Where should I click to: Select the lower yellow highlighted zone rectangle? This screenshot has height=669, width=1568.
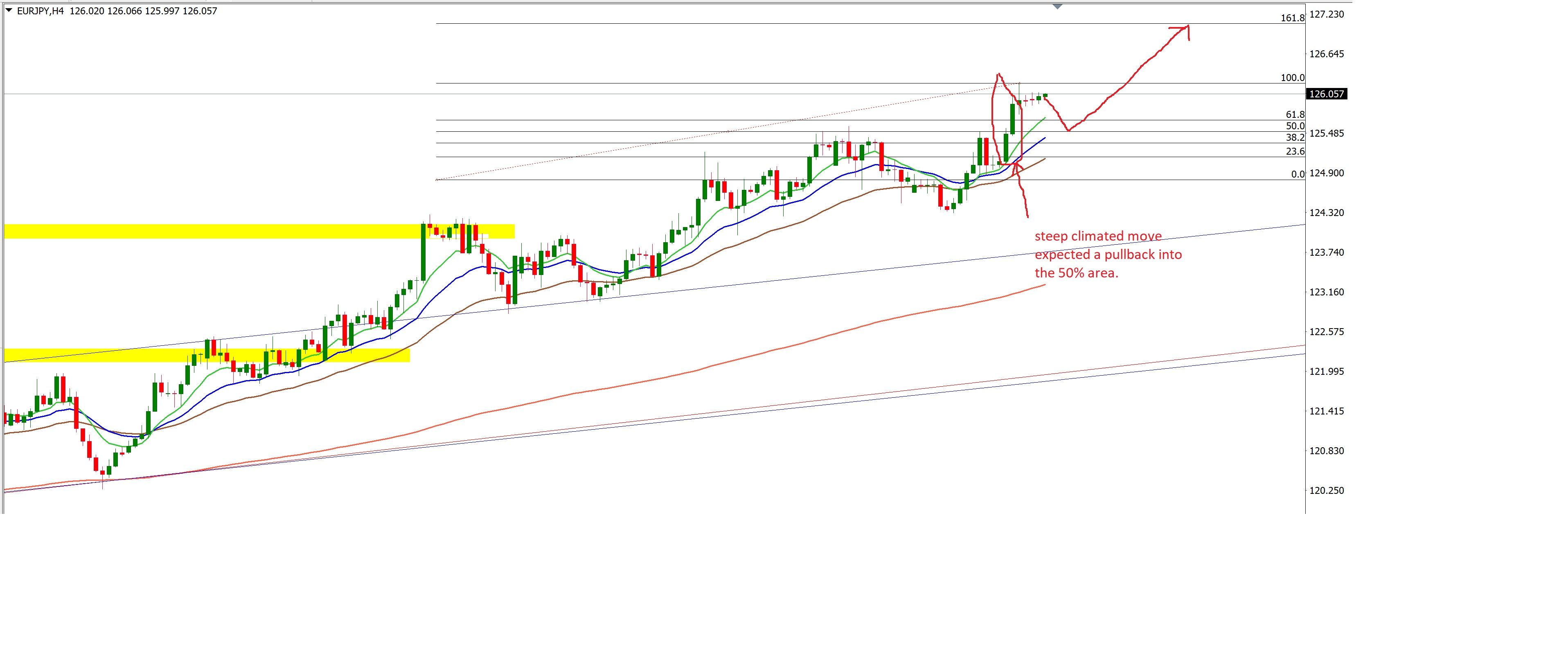point(207,355)
